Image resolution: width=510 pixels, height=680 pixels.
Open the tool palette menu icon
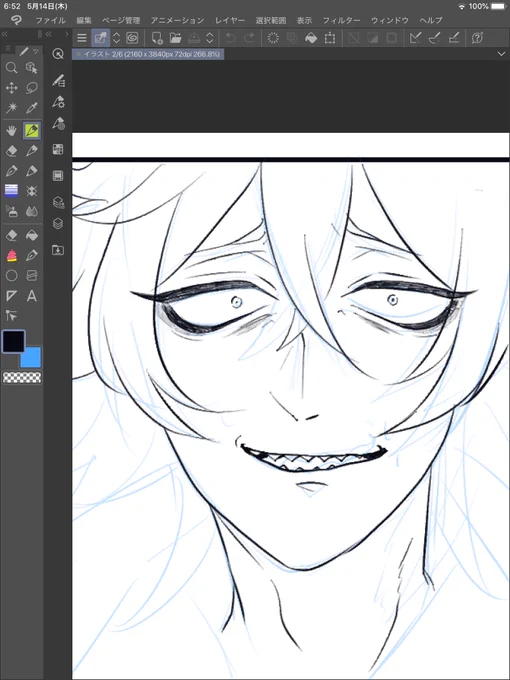(x=8, y=50)
